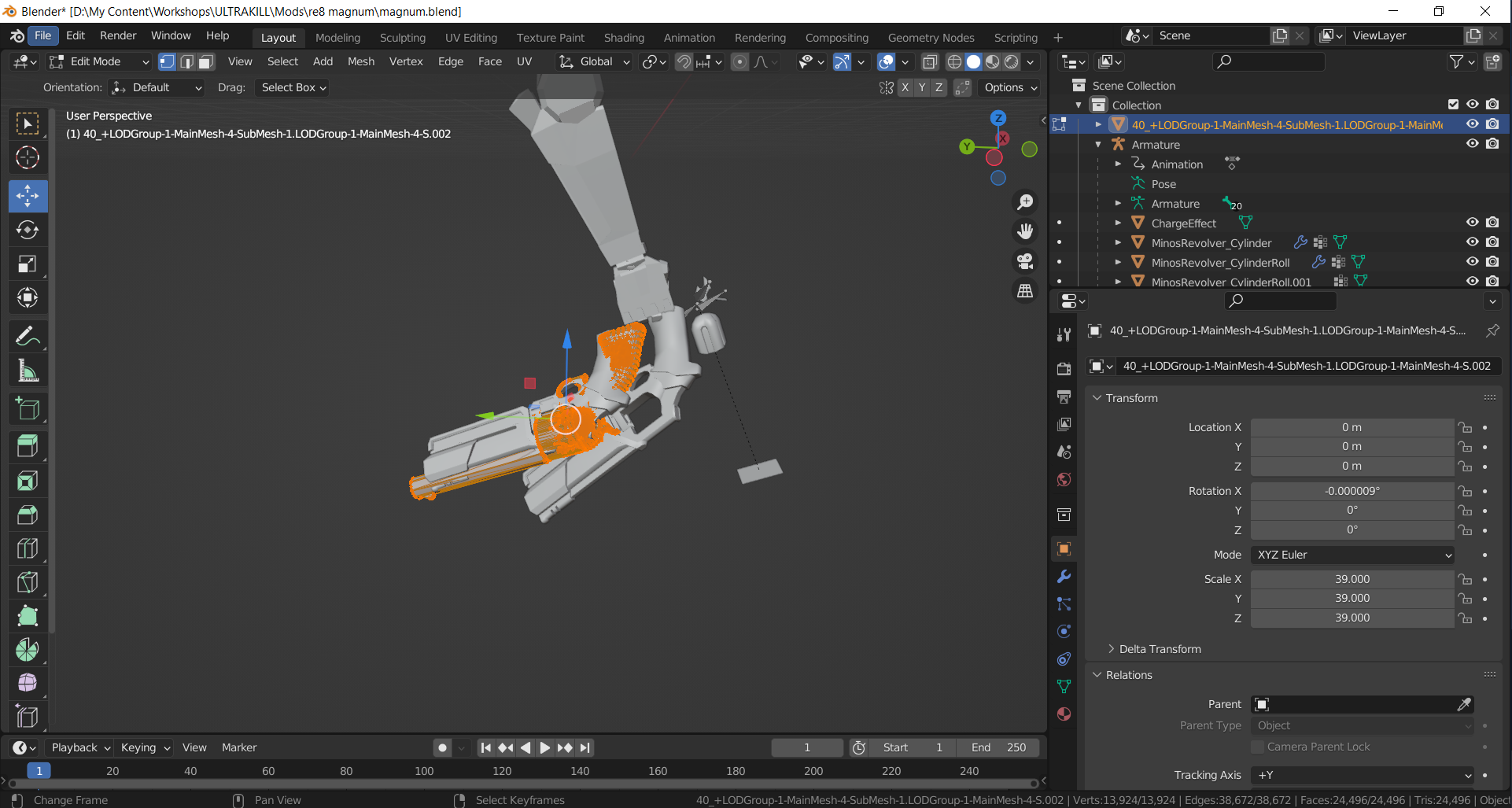Click the viewport zoom magnifier icon
1512x808 pixels.
1025,202
